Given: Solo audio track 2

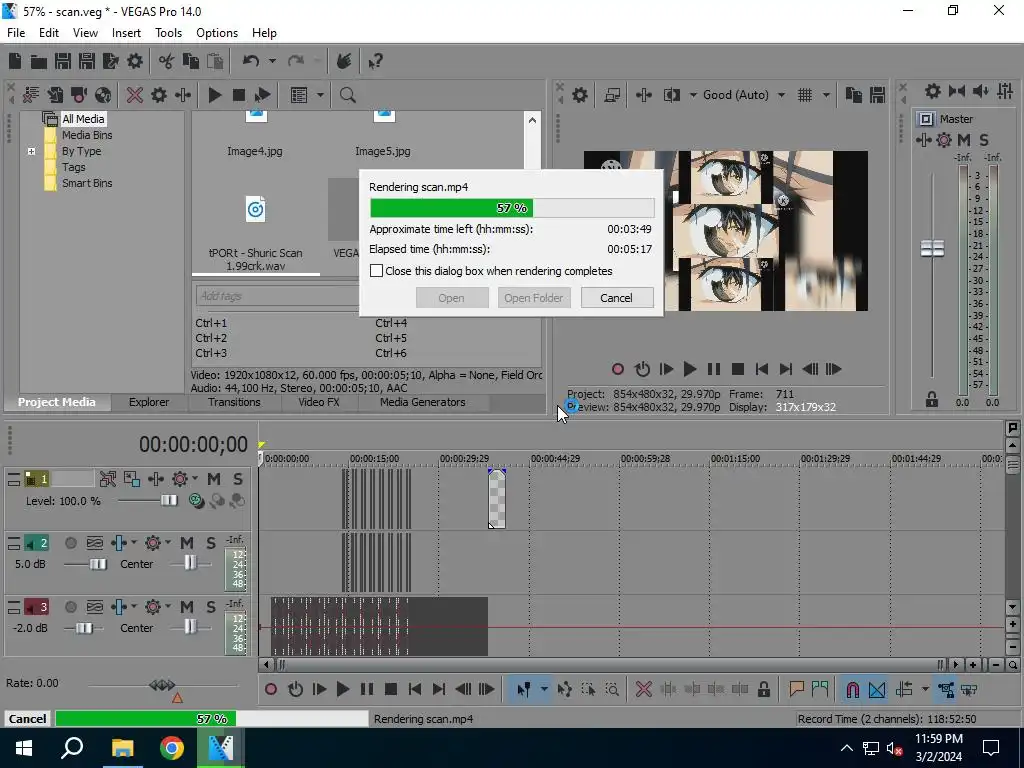Looking at the screenshot, I should point(210,543).
